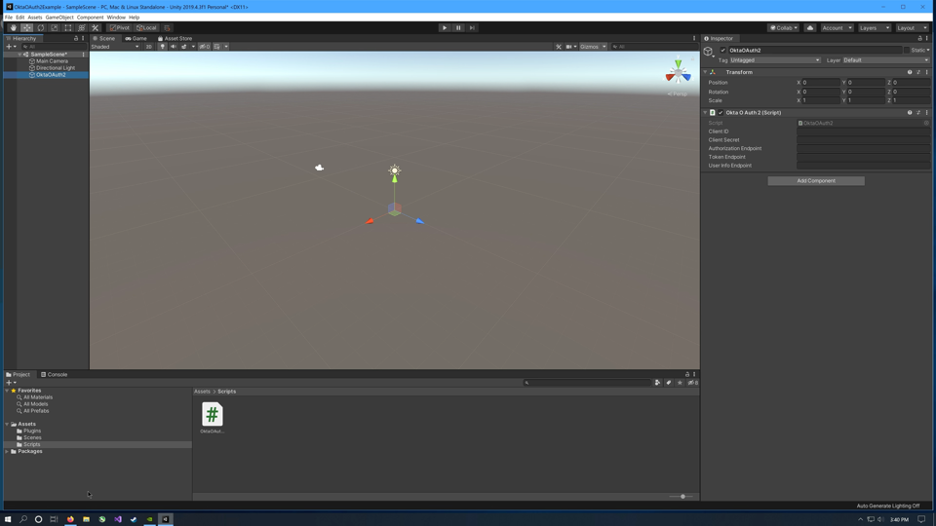Click the Play button
936x526 pixels.
point(445,28)
